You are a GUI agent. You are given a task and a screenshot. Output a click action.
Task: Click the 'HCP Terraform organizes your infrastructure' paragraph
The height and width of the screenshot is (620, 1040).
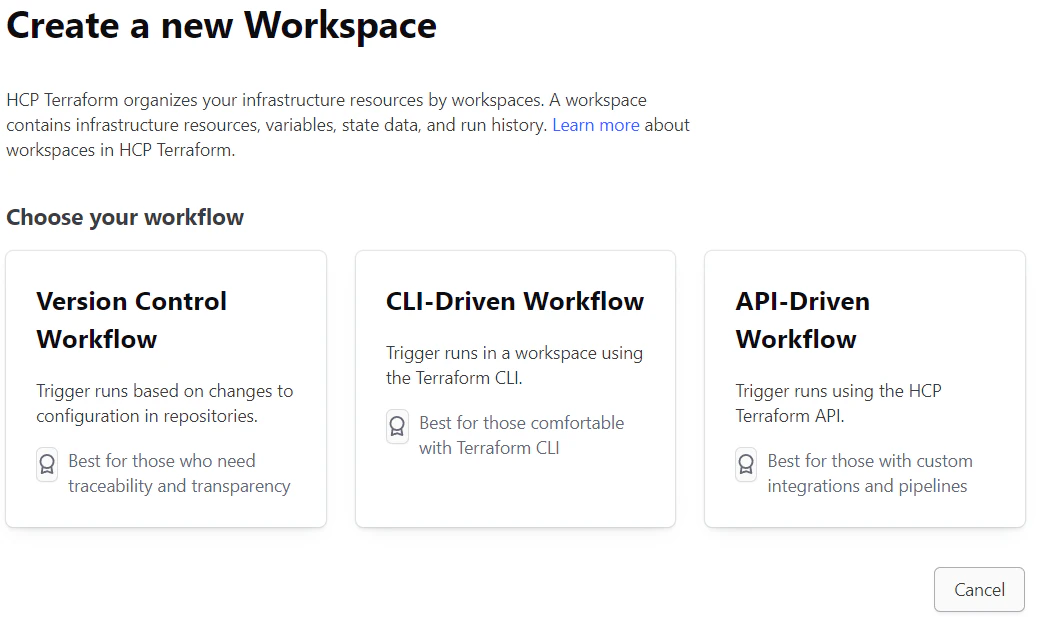click(x=348, y=125)
